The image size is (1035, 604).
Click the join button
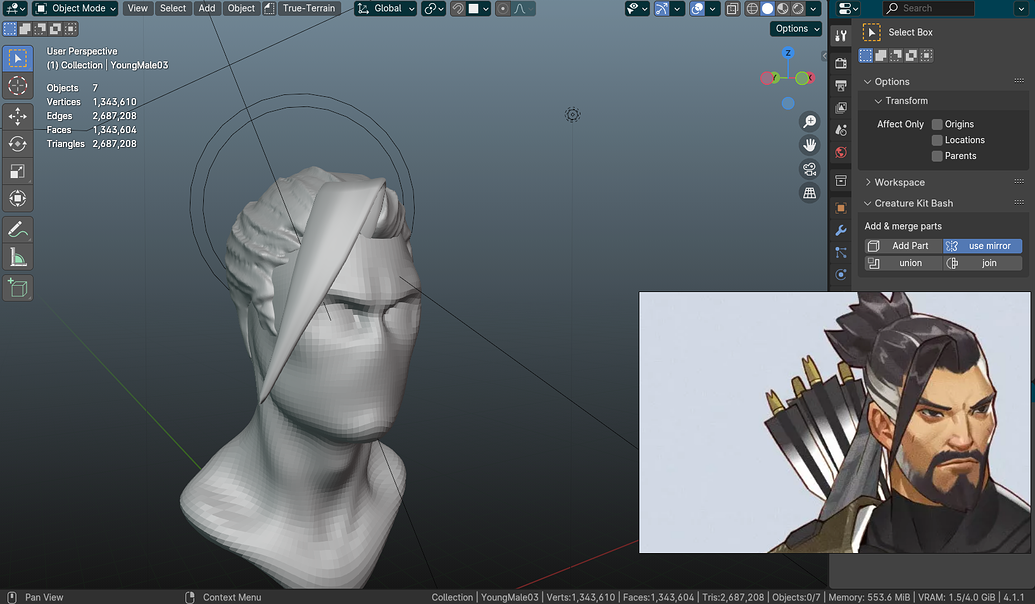point(982,263)
